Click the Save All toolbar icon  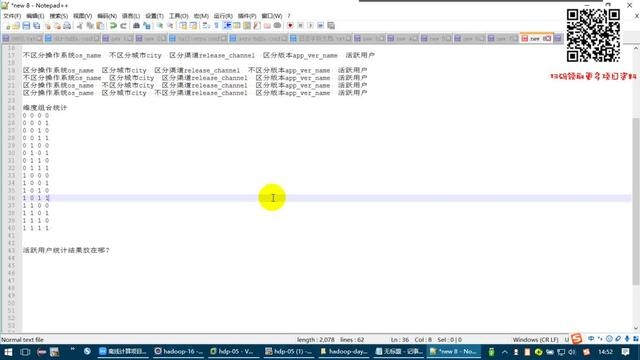[36, 26]
